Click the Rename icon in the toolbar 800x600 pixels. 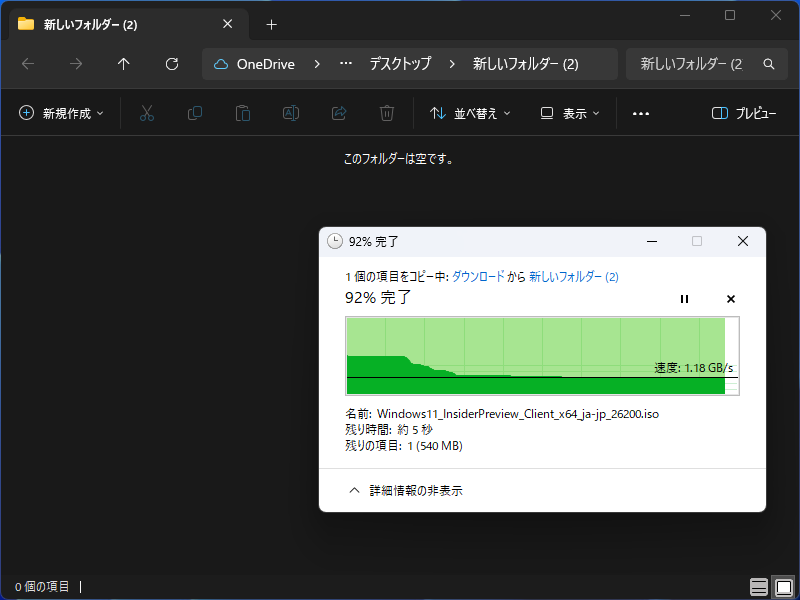click(x=291, y=113)
